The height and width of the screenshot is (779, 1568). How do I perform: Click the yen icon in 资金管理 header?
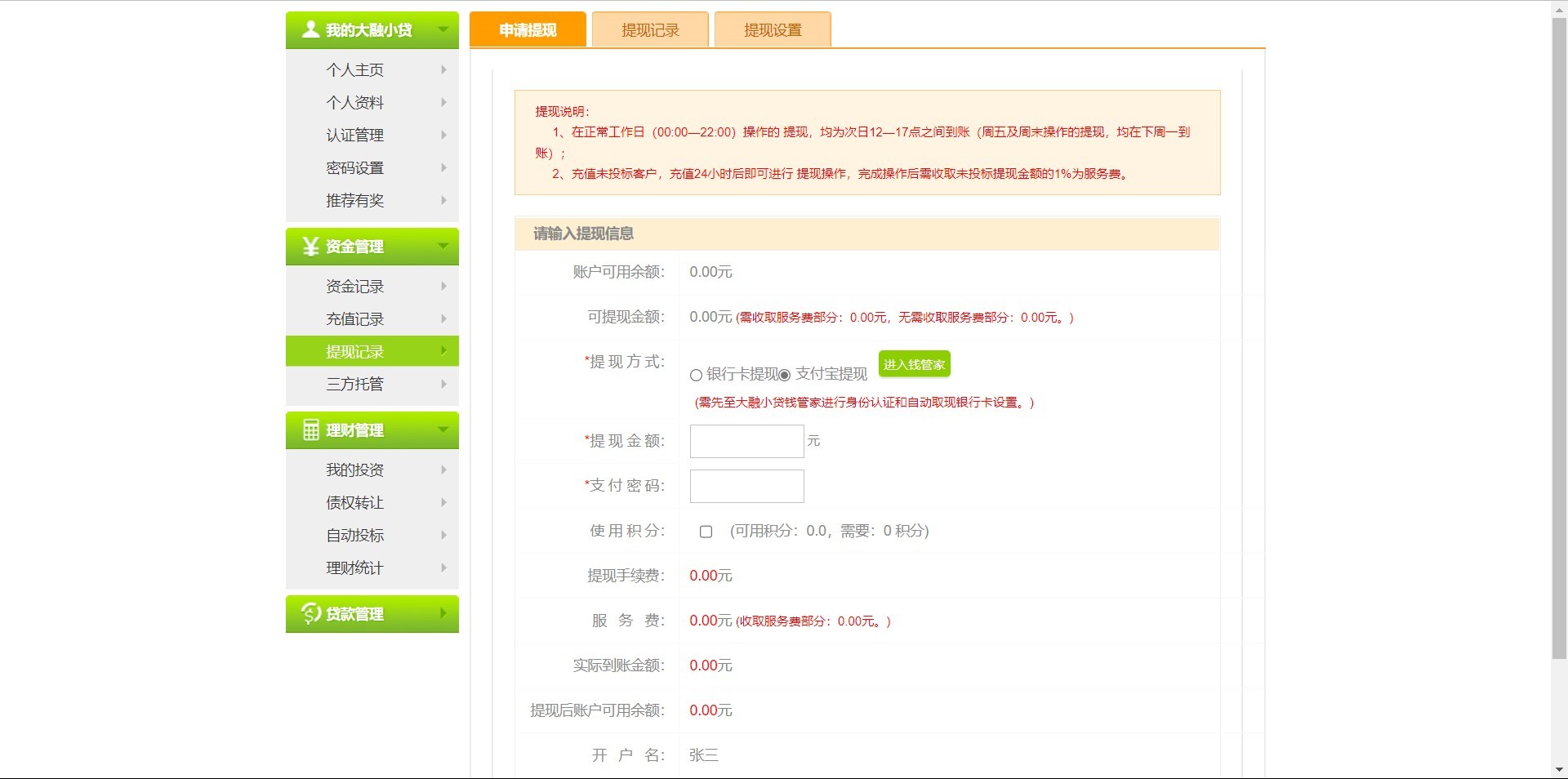pyautogui.click(x=310, y=246)
